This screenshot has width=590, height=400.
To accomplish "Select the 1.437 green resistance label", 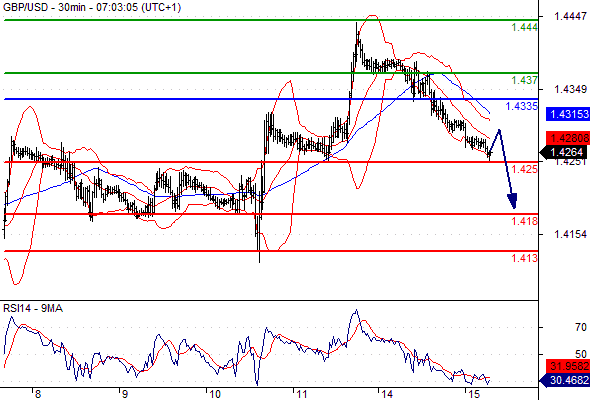I will pyautogui.click(x=525, y=80).
